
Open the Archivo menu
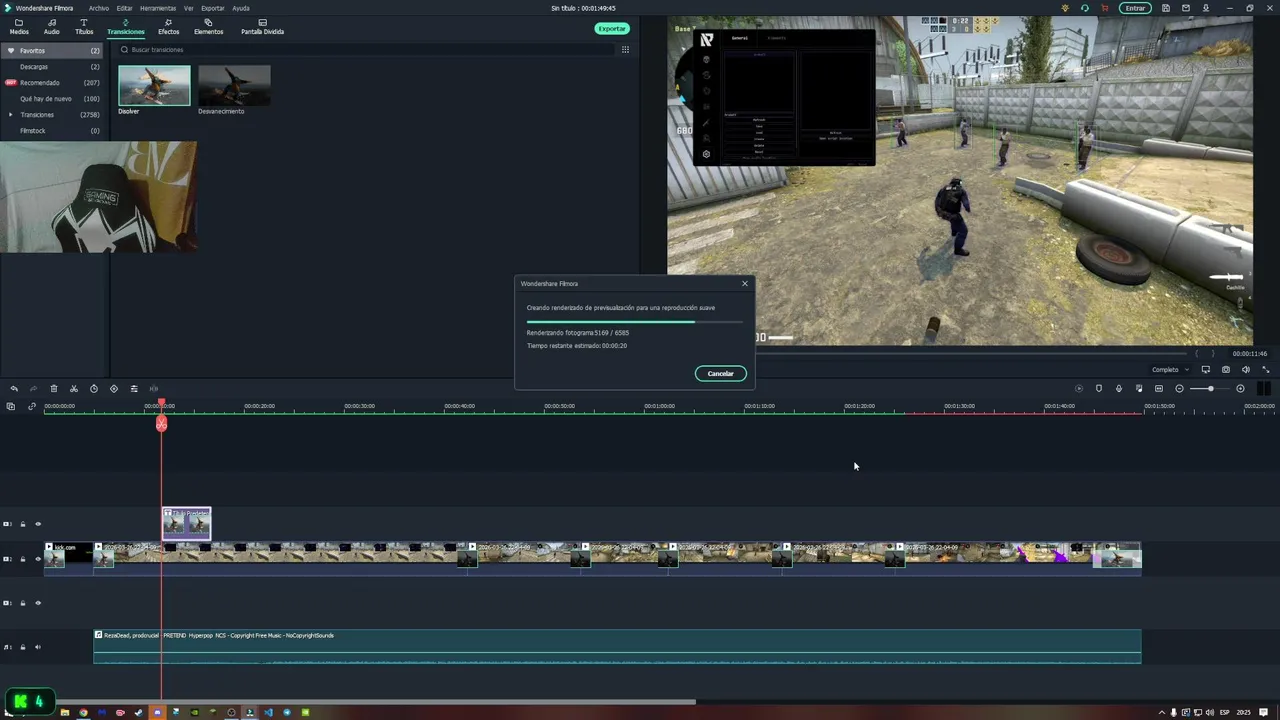[99, 8]
